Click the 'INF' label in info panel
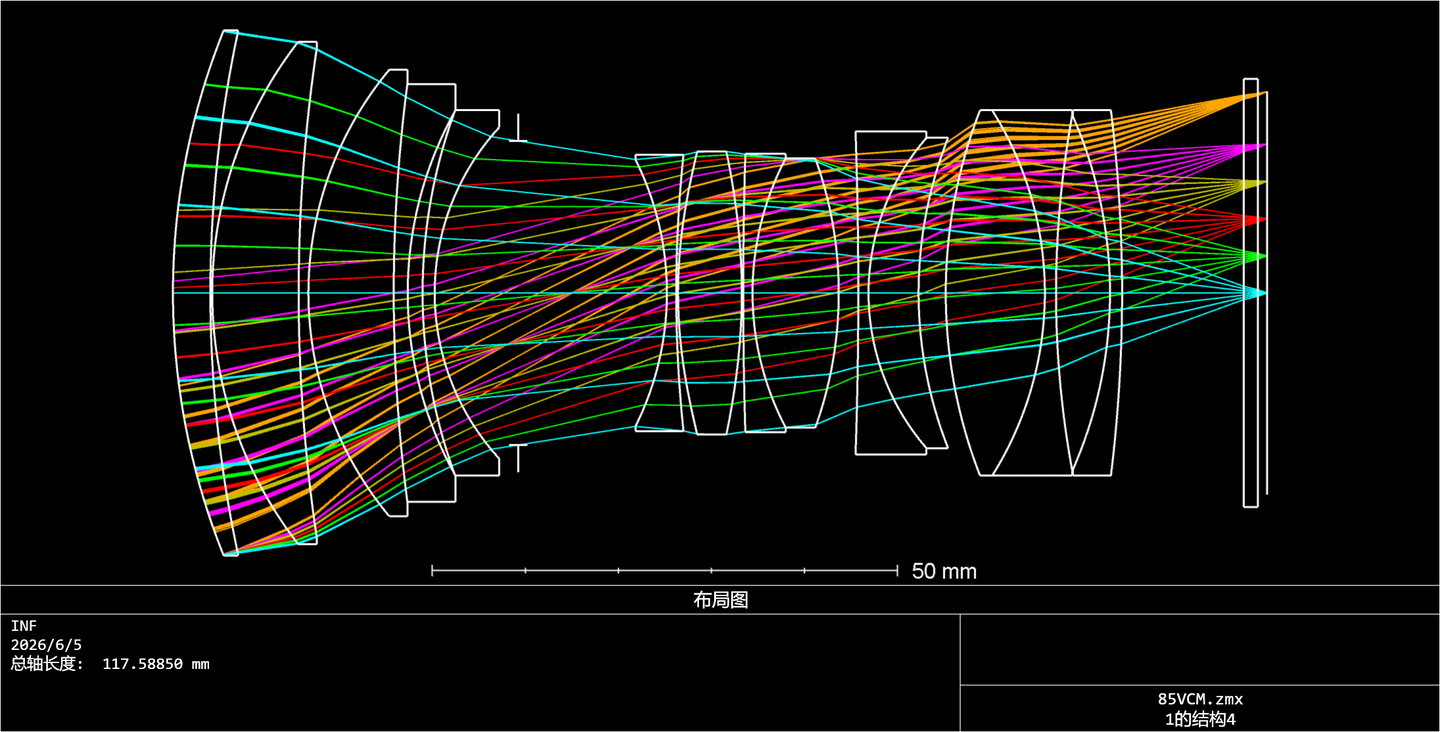 pyautogui.click(x=24, y=626)
